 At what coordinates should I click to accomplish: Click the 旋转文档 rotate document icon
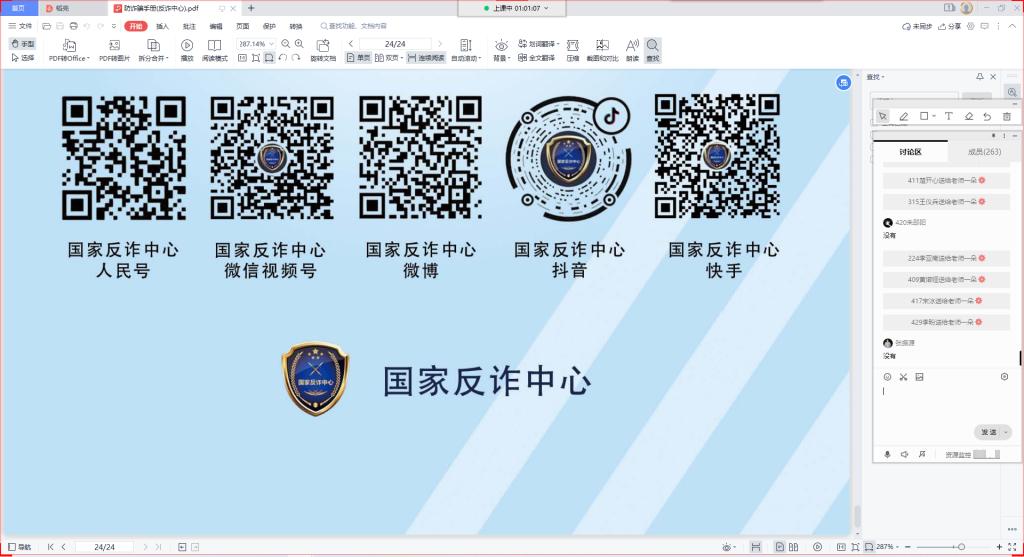323,46
